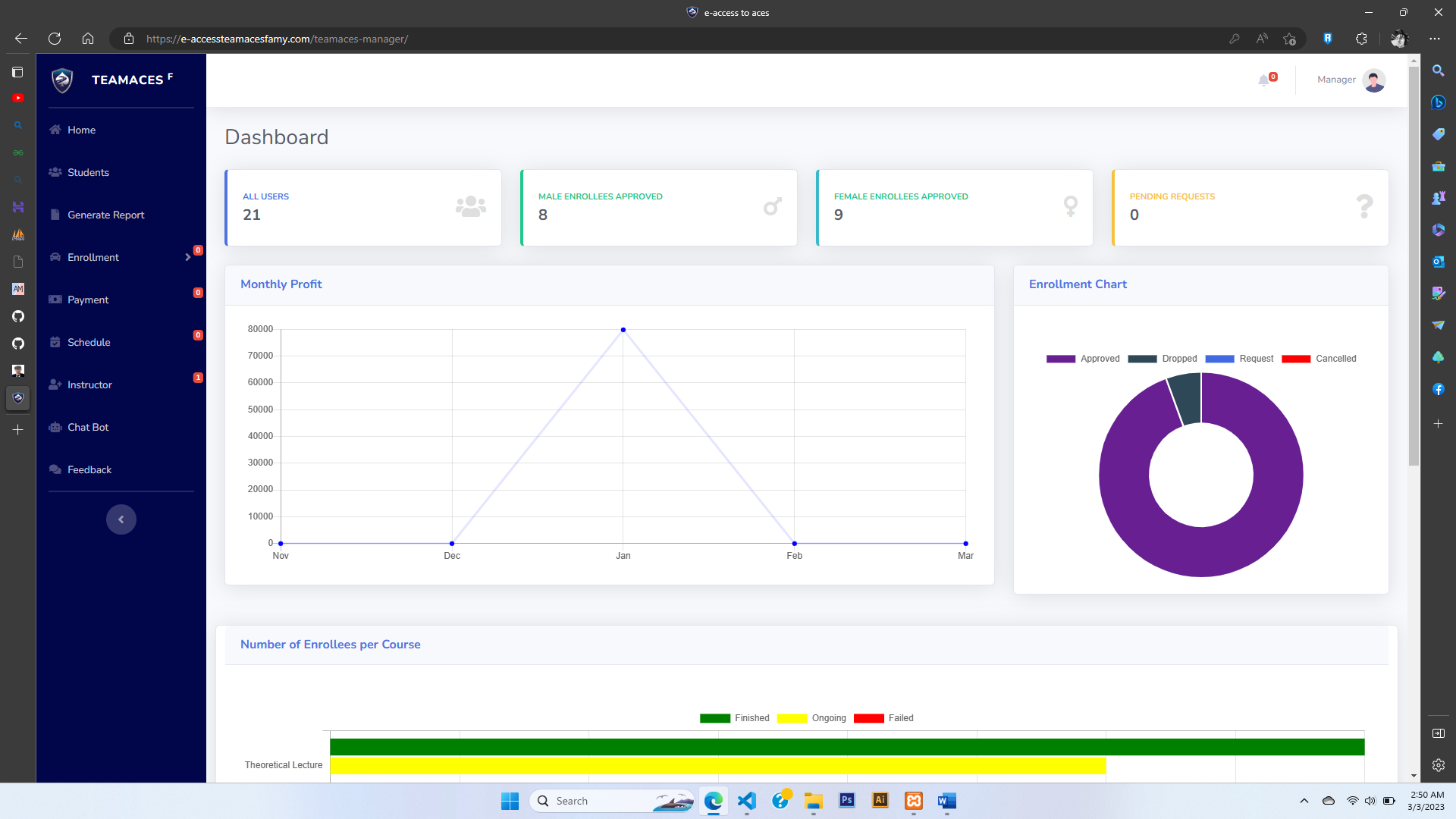Open Visual Studio Code from taskbar

(747, 801)
